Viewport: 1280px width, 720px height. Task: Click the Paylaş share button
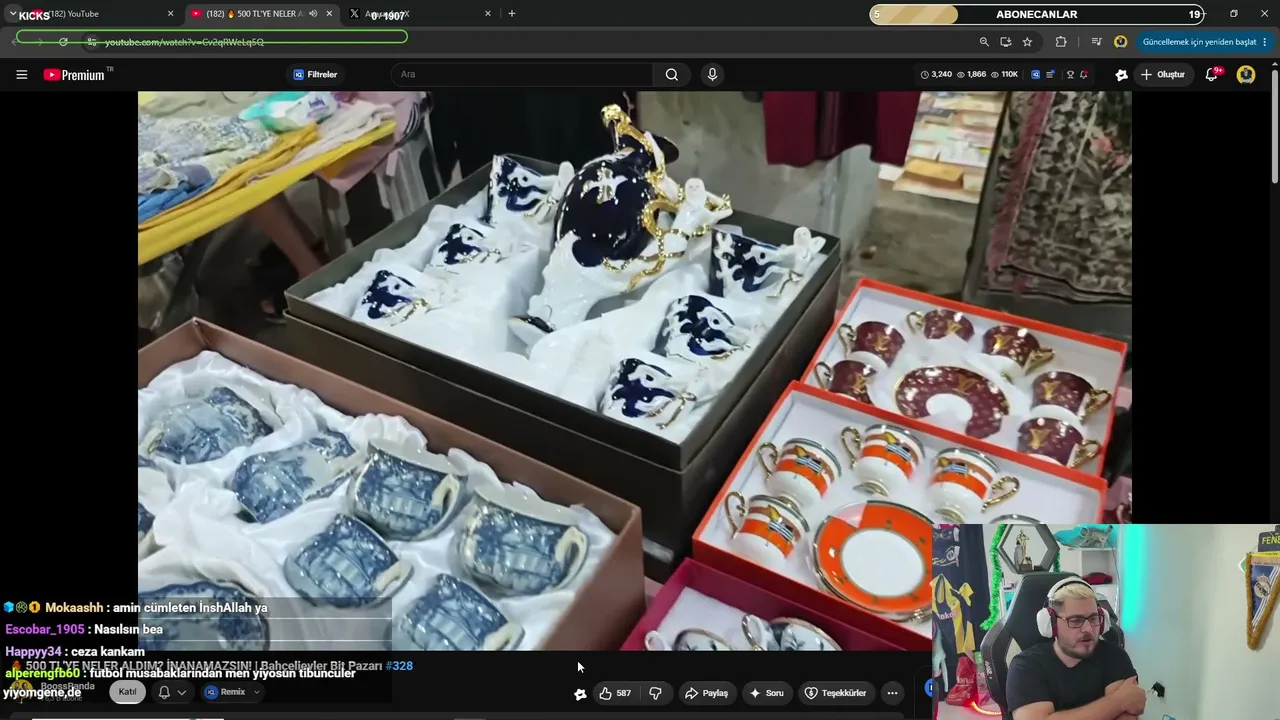(x=706, y=693)
